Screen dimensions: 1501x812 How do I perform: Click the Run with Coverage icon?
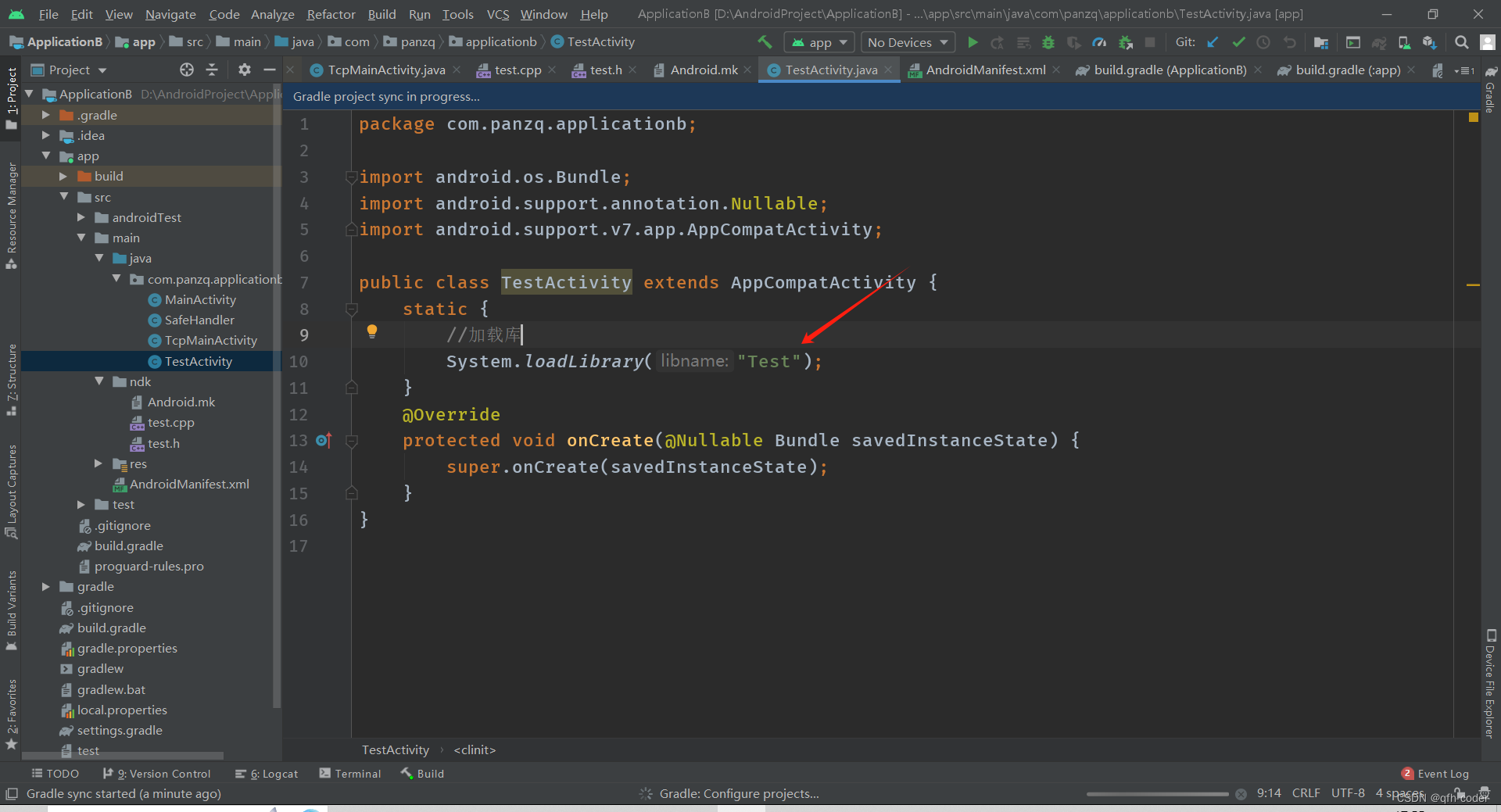[x=1074, y=42]
